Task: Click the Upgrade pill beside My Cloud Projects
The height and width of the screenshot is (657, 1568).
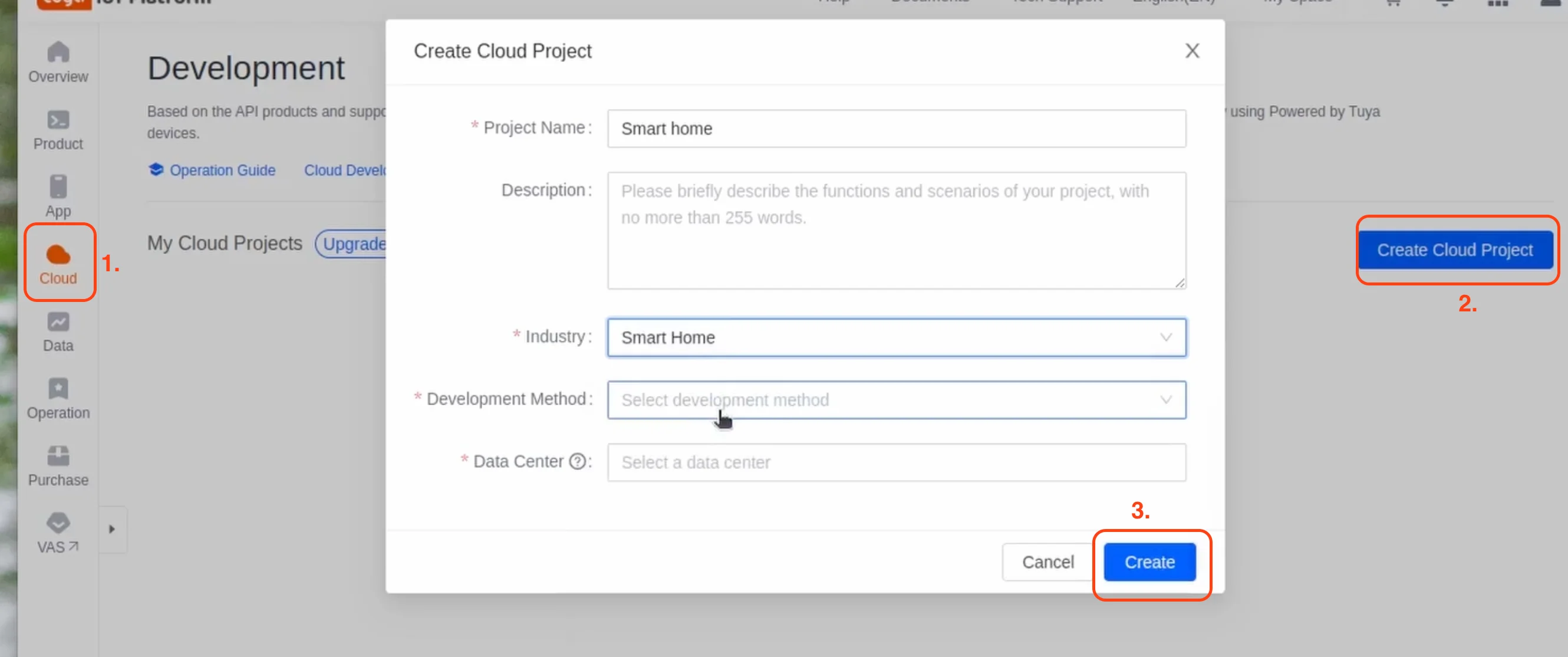Action: coord(351,244)
